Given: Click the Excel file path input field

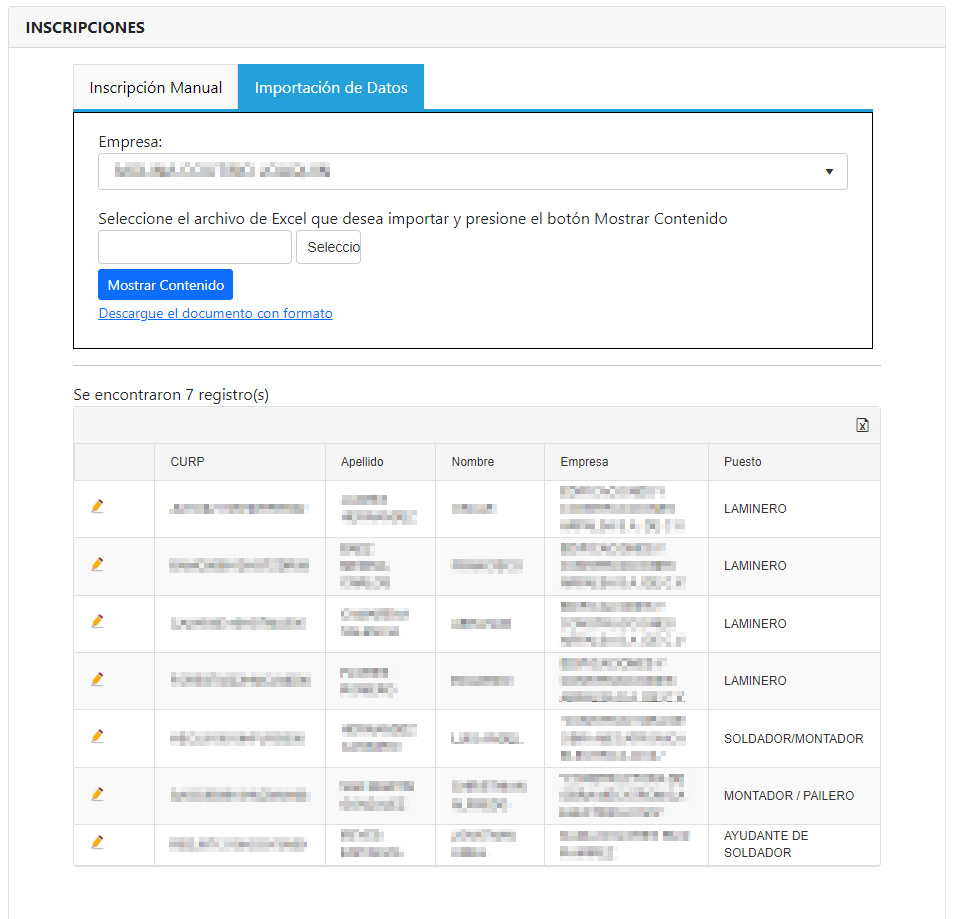Looking at the screenshot, I should (x=195, y=247).
